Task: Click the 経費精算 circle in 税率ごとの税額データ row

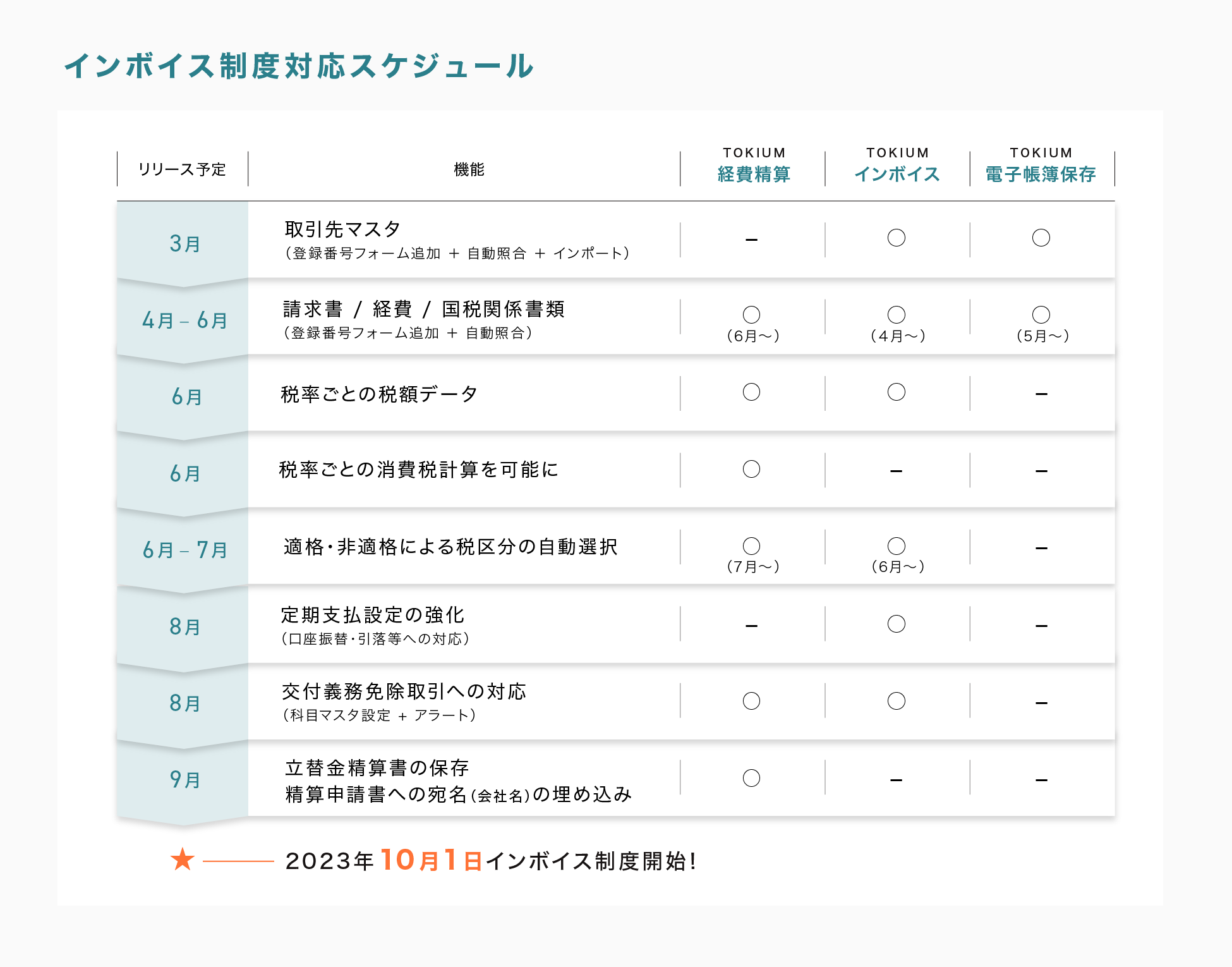Action: [x=751, y=392]
